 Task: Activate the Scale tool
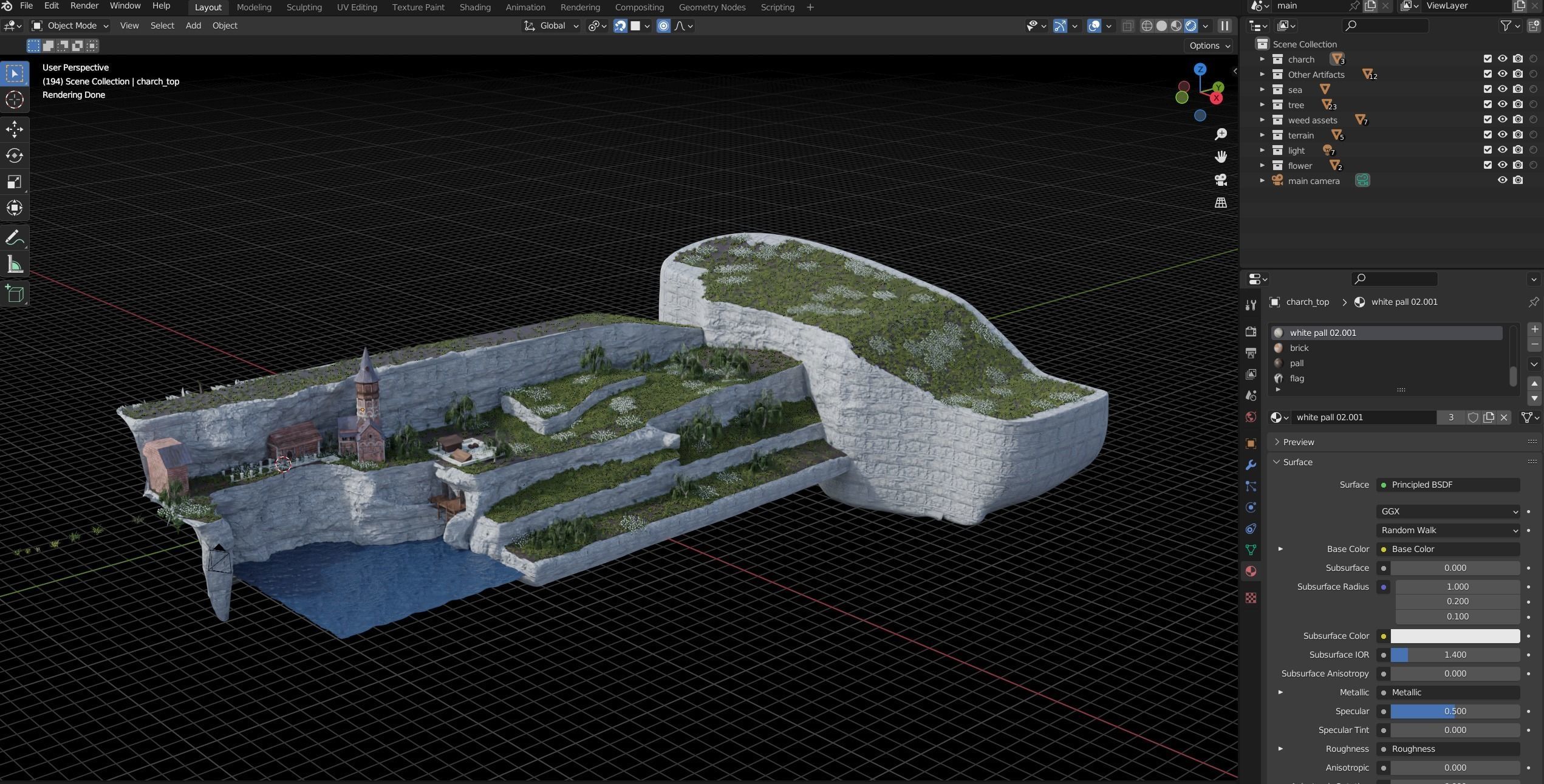click(x=15, y=182)
